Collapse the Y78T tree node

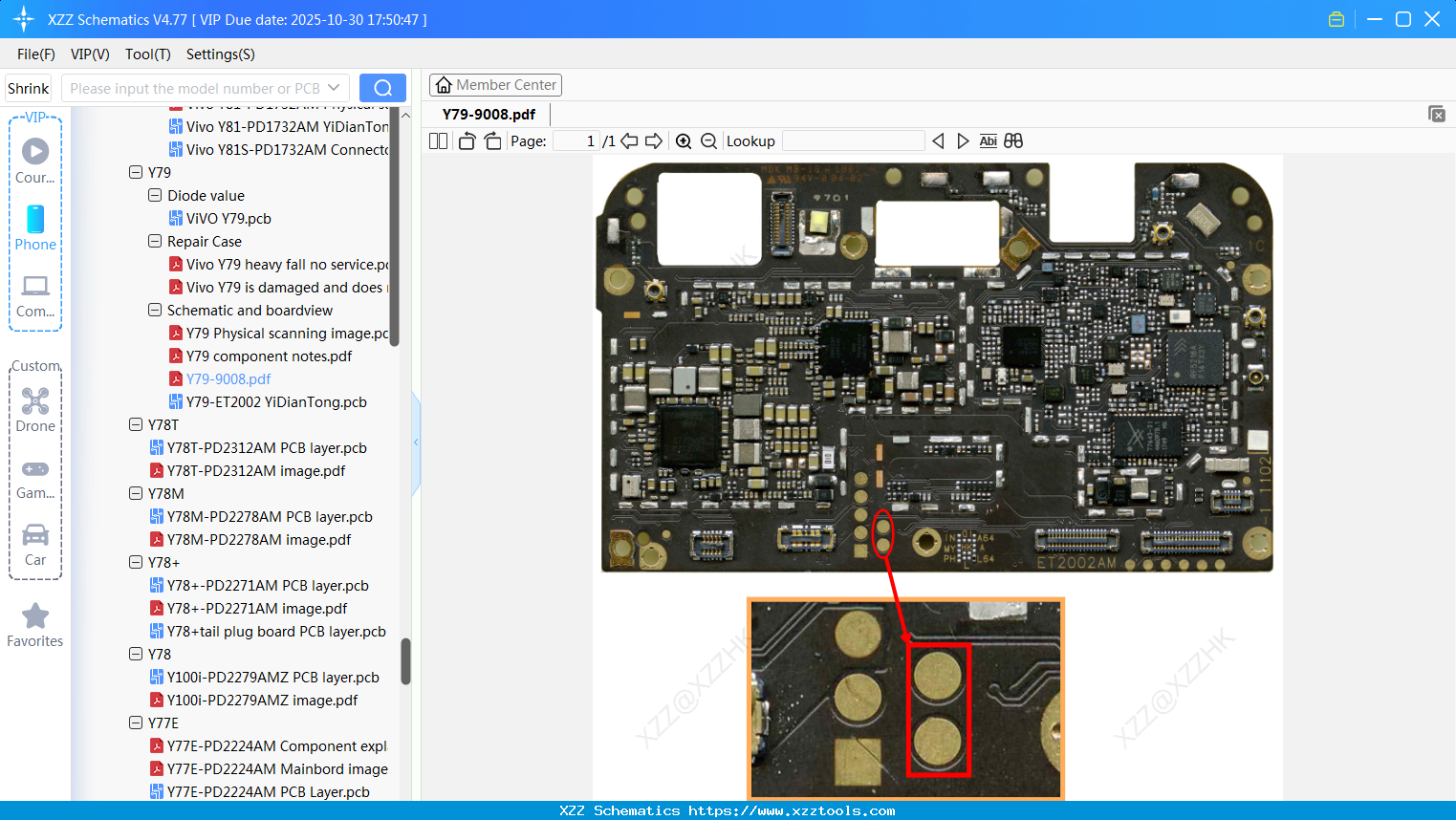[x=136, y=425]
